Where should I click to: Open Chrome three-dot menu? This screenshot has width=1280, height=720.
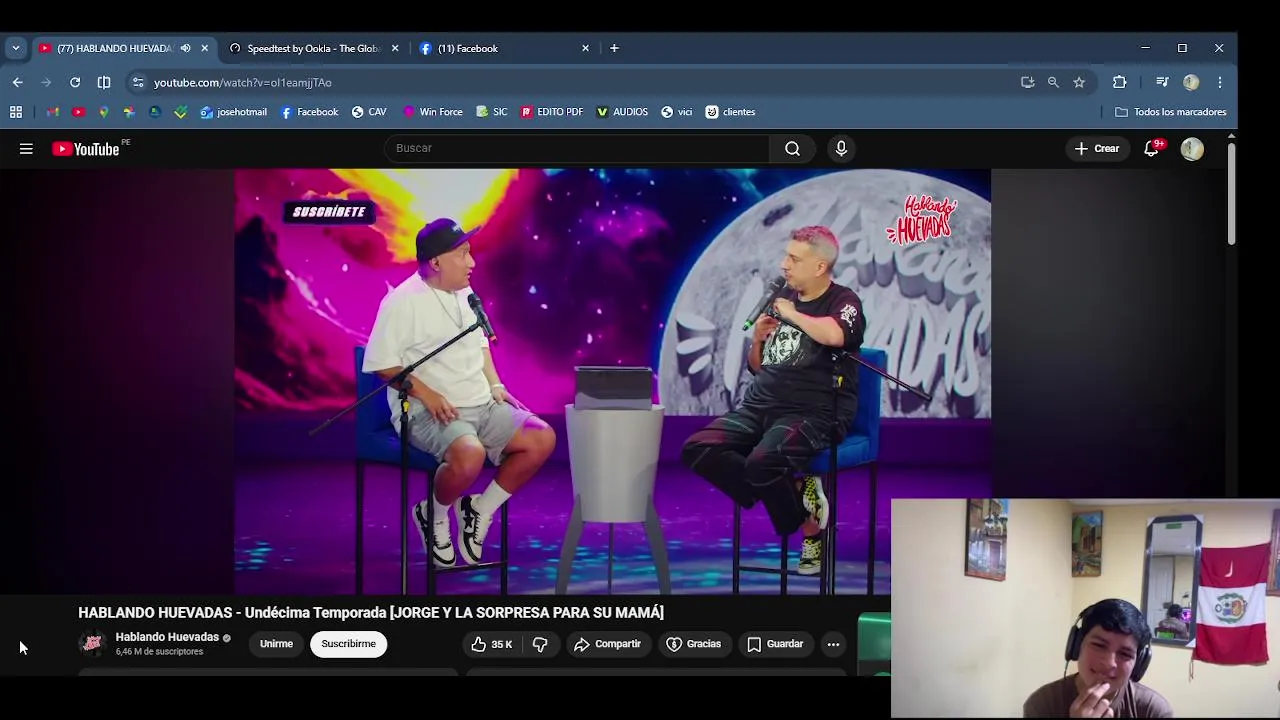[1220, 82]
